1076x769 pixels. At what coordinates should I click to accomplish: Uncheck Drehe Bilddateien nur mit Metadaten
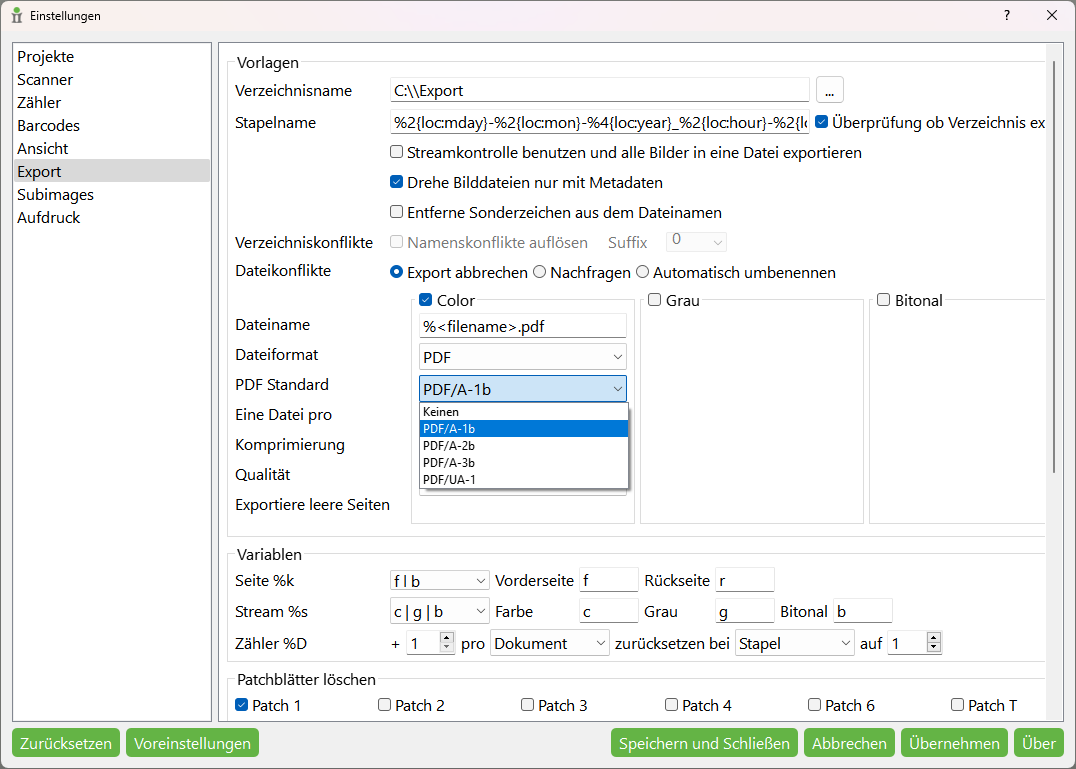click(397, 182)
